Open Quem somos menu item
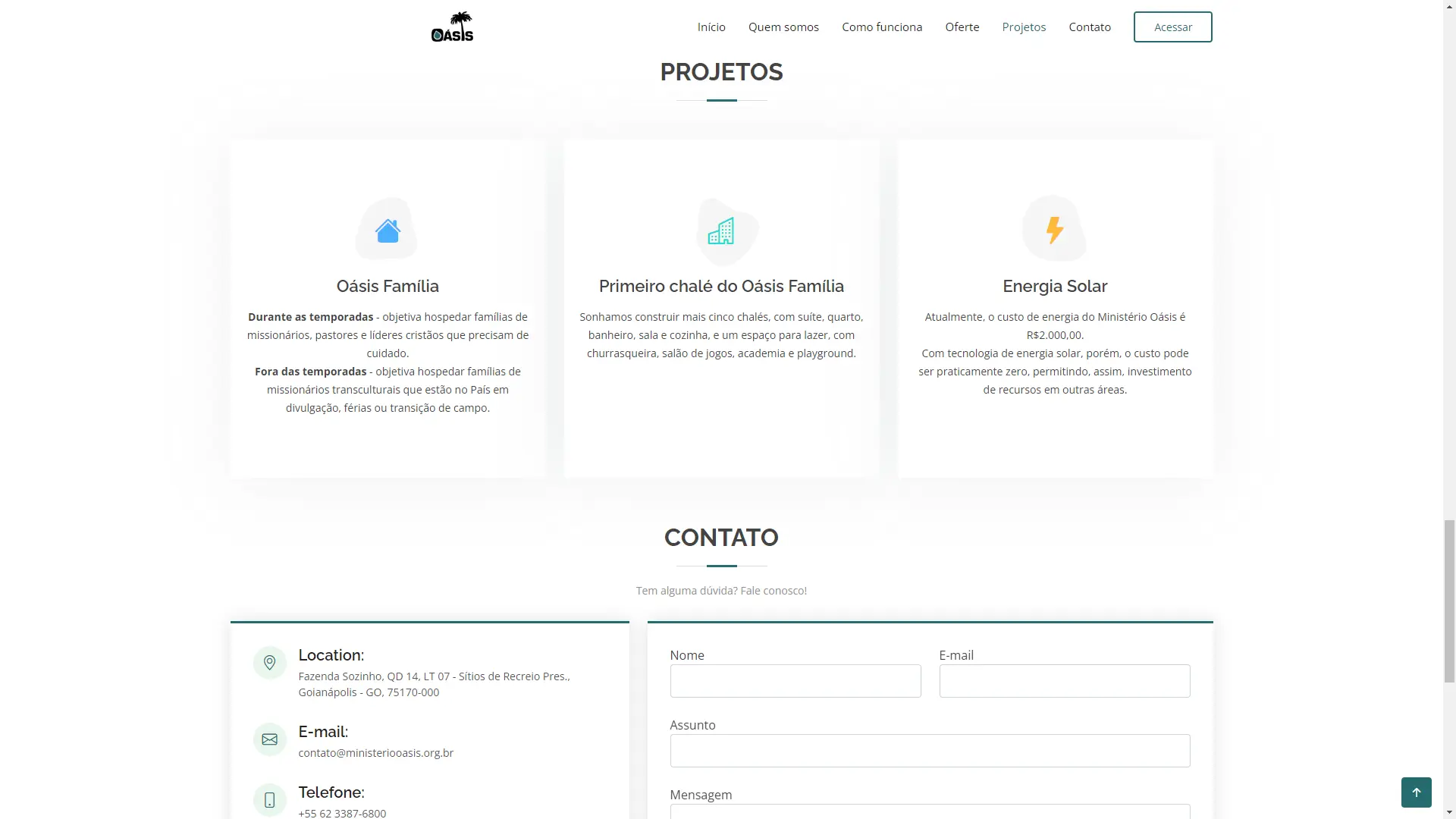This screenshot has height=819, width=1456. 783,27
